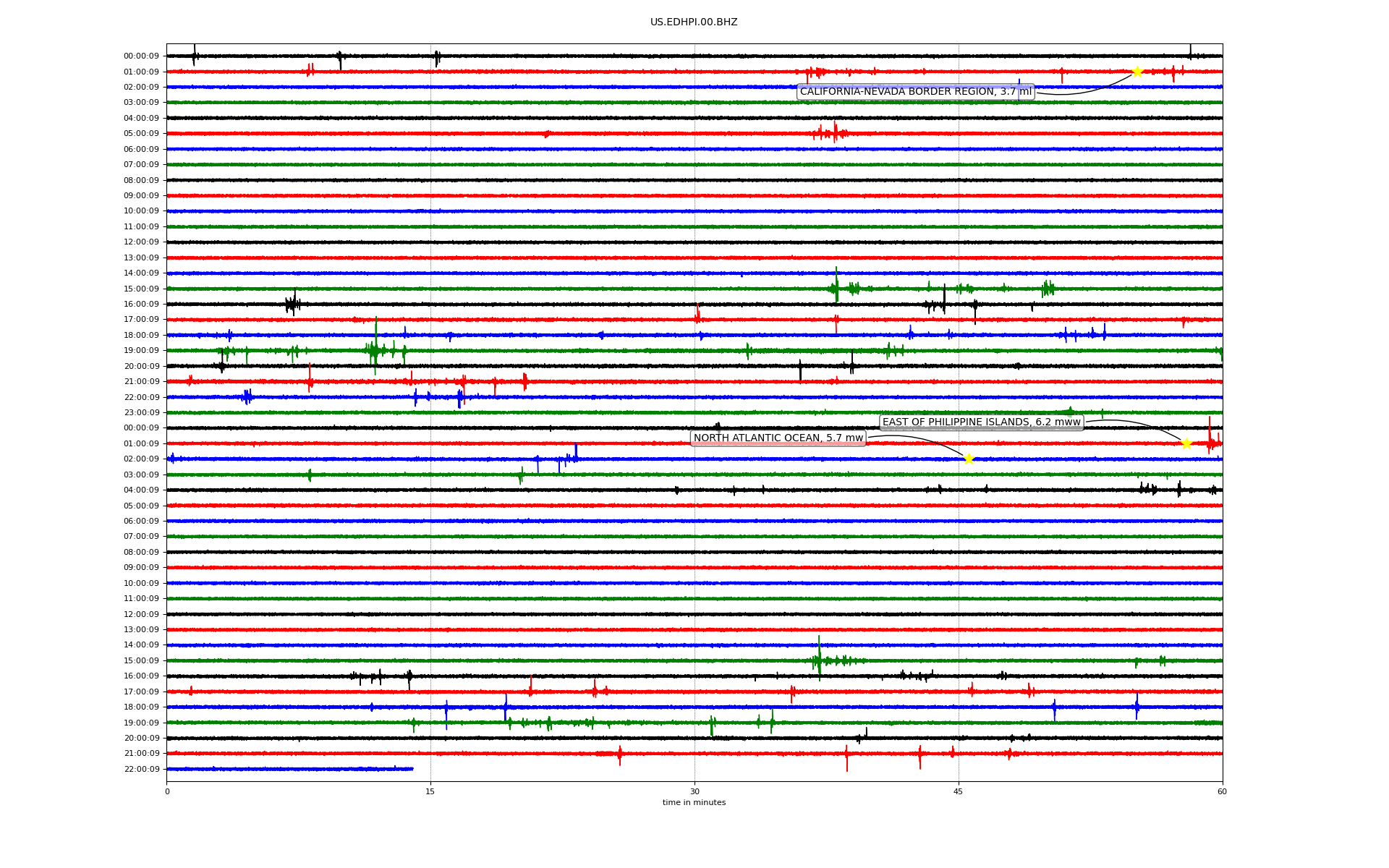This screenshot has height=868, width=1389.
Task: Click the x-axis tick label 60
Action: [x=1222, y=791]
